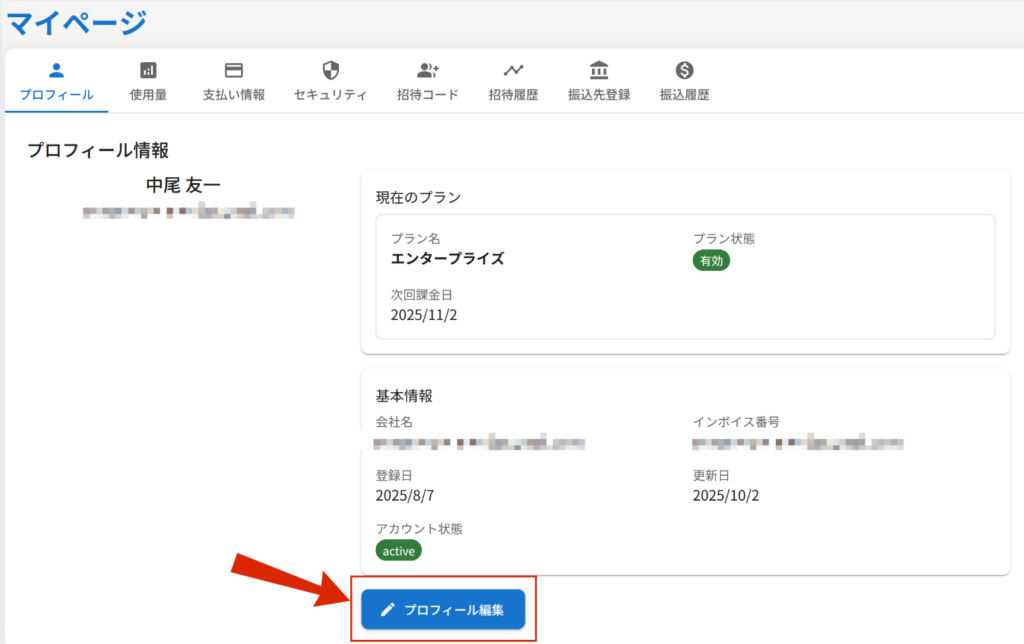Open the 振込履歴 tab label
1024x644 pixels.
click(684, 96)
